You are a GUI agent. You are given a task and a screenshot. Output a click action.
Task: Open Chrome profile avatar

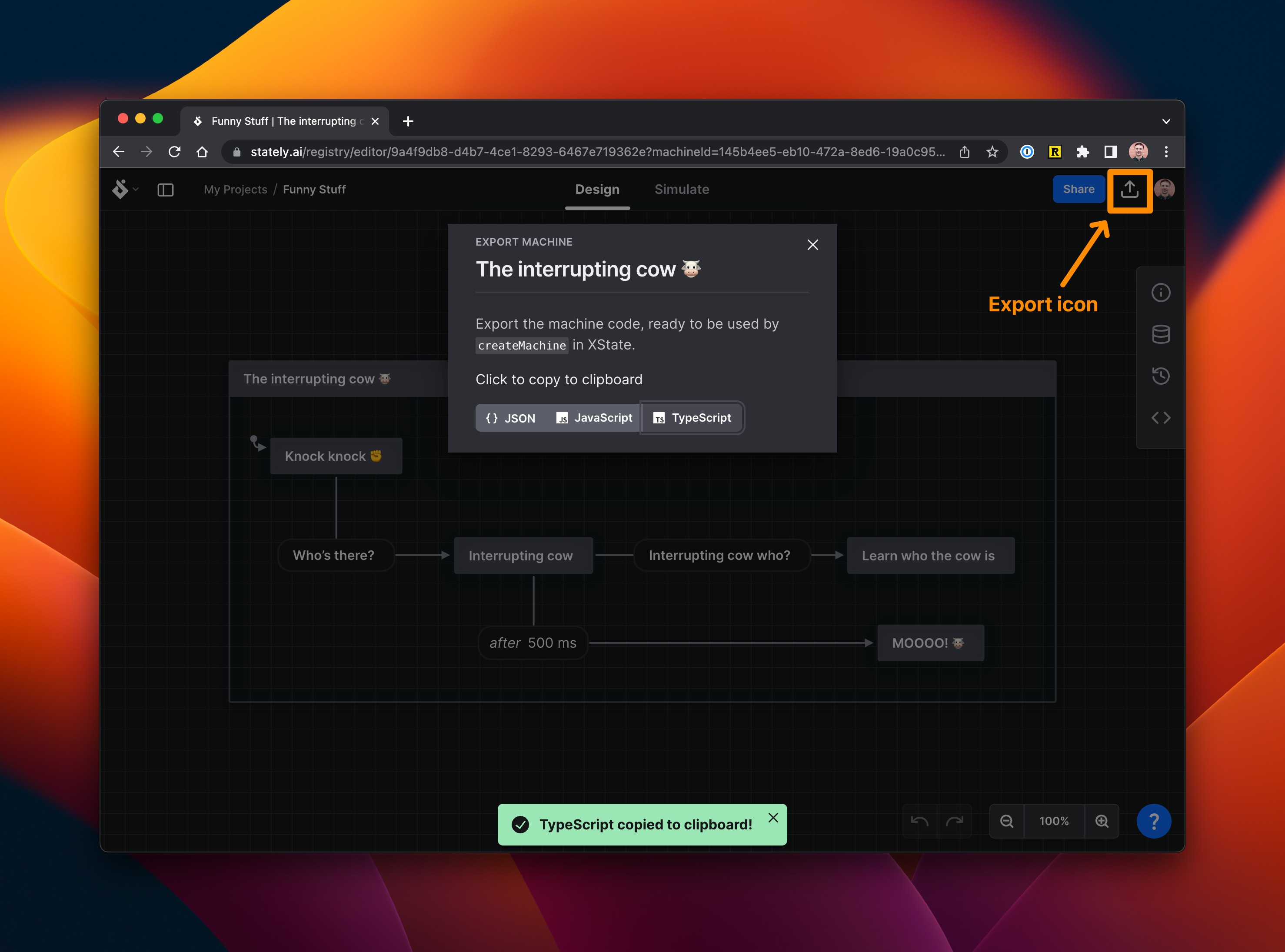coord(1138,152)
